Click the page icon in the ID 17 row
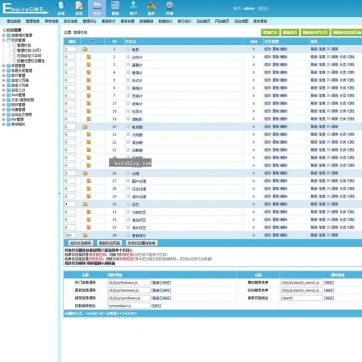 click(x=89, y=104)
